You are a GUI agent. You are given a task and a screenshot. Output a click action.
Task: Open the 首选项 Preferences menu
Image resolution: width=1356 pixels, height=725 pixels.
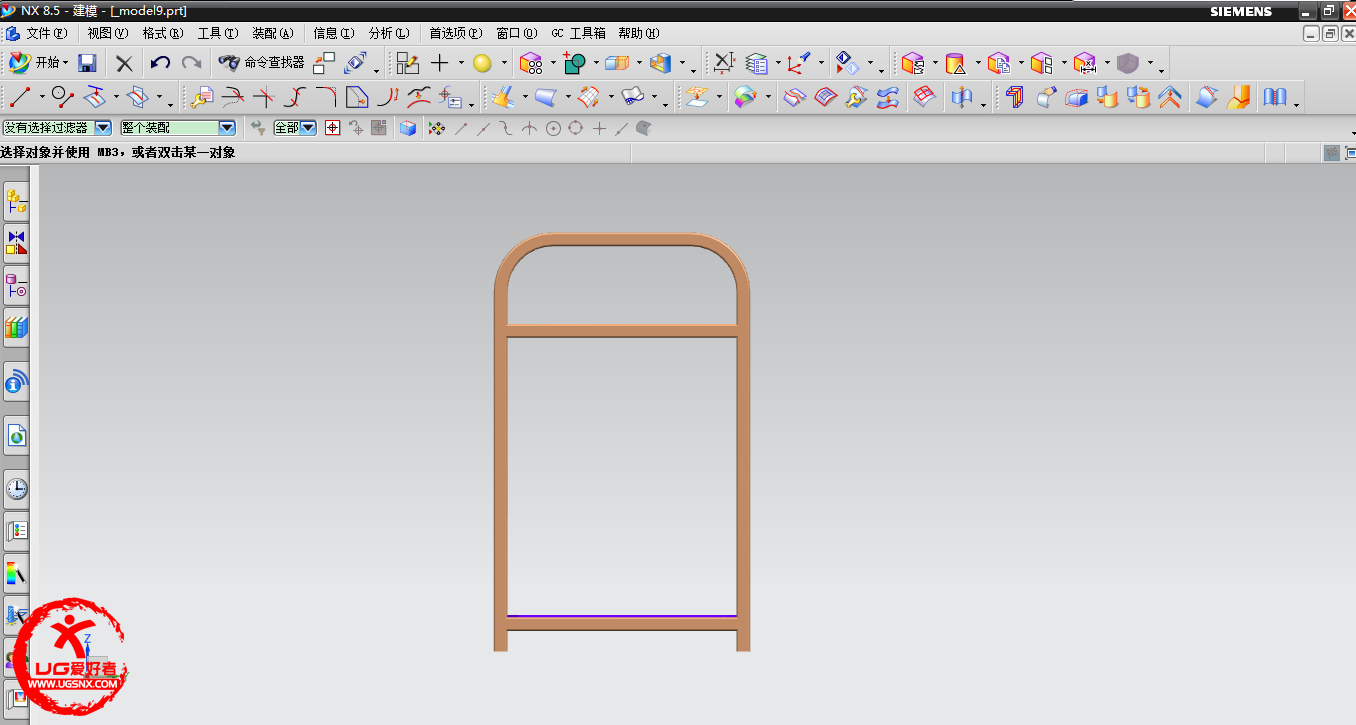click(x=455, y=33)
